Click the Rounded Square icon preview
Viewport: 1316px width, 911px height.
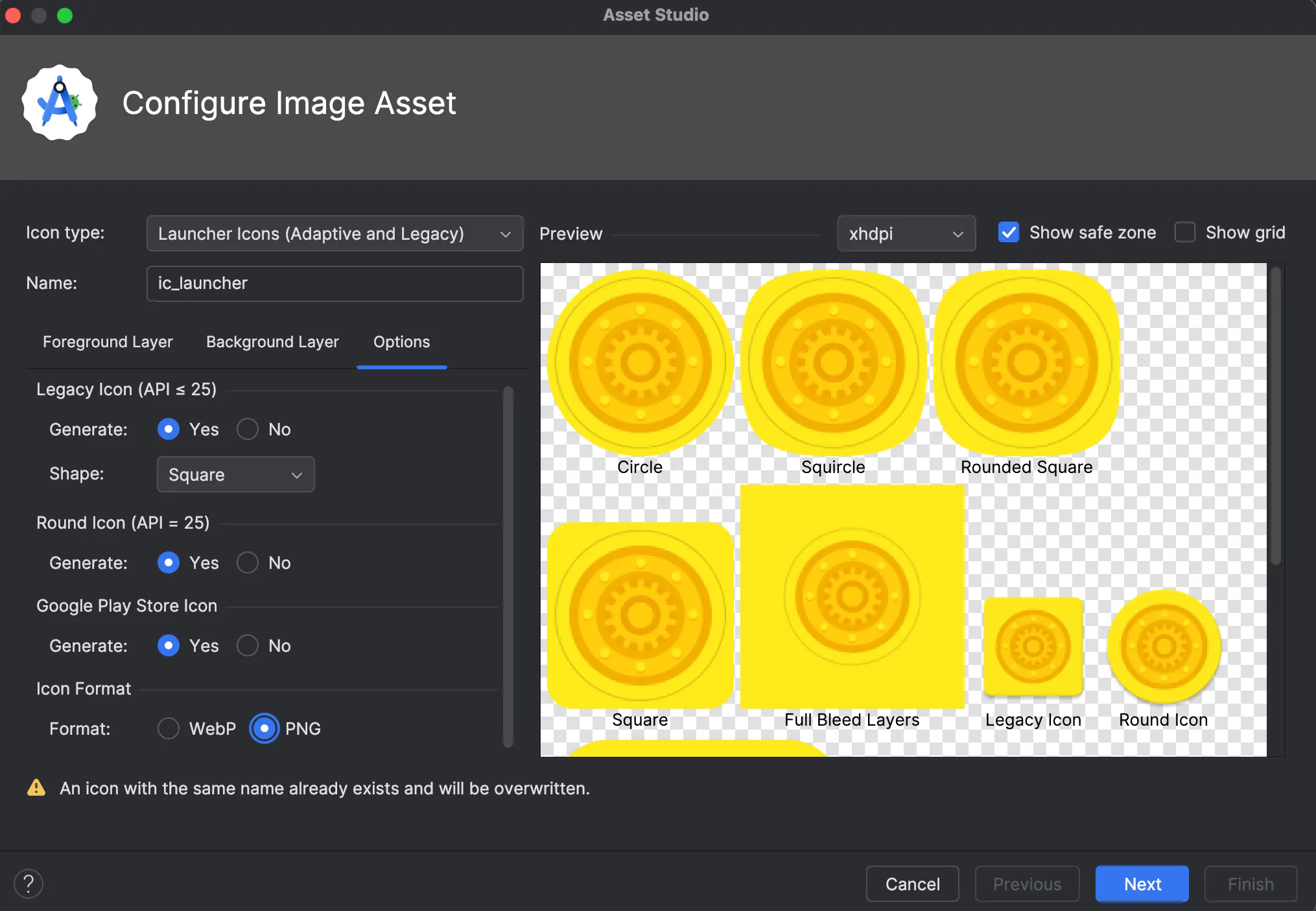(1026, 363)
